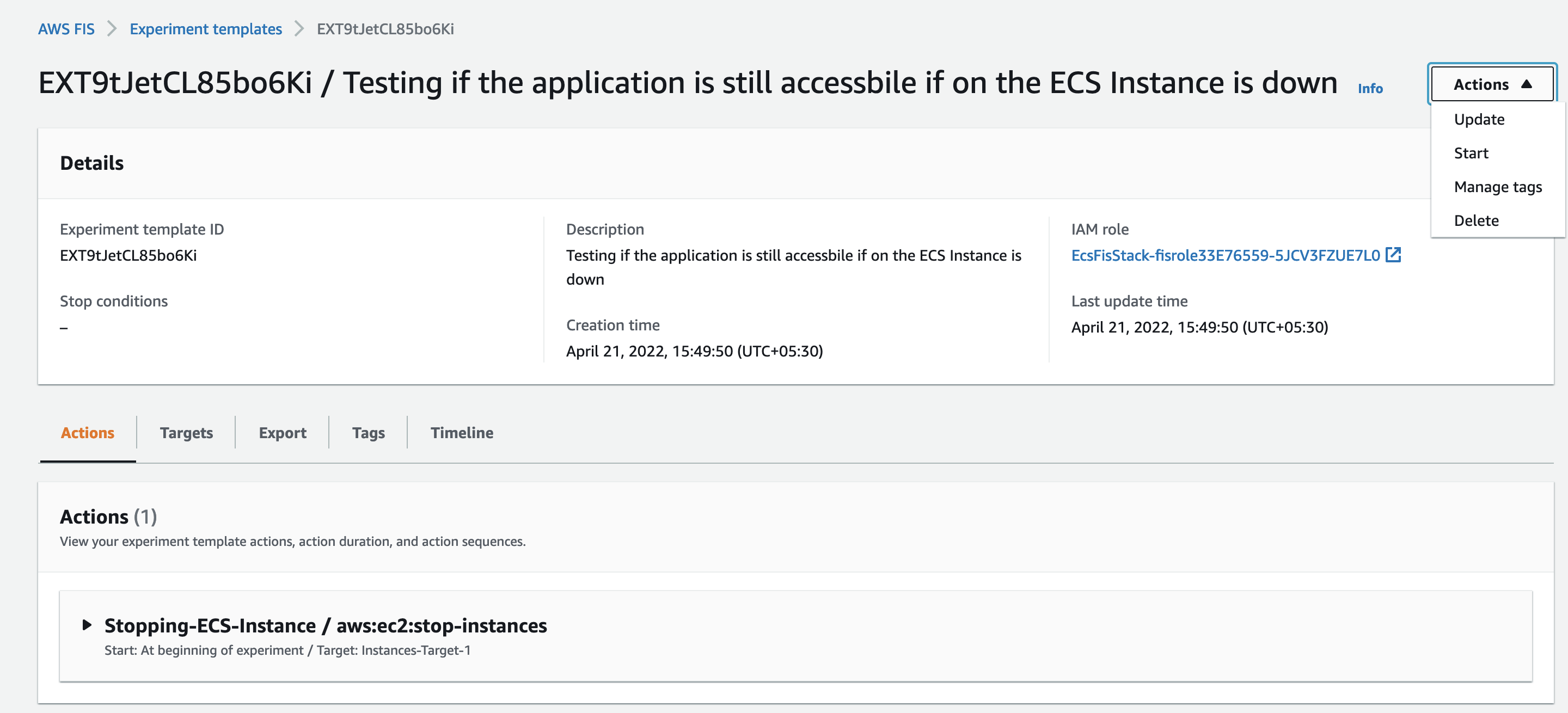Screen dimensions: 1568x713
Task: Select the Actions tab
Action: pos(88,433)
